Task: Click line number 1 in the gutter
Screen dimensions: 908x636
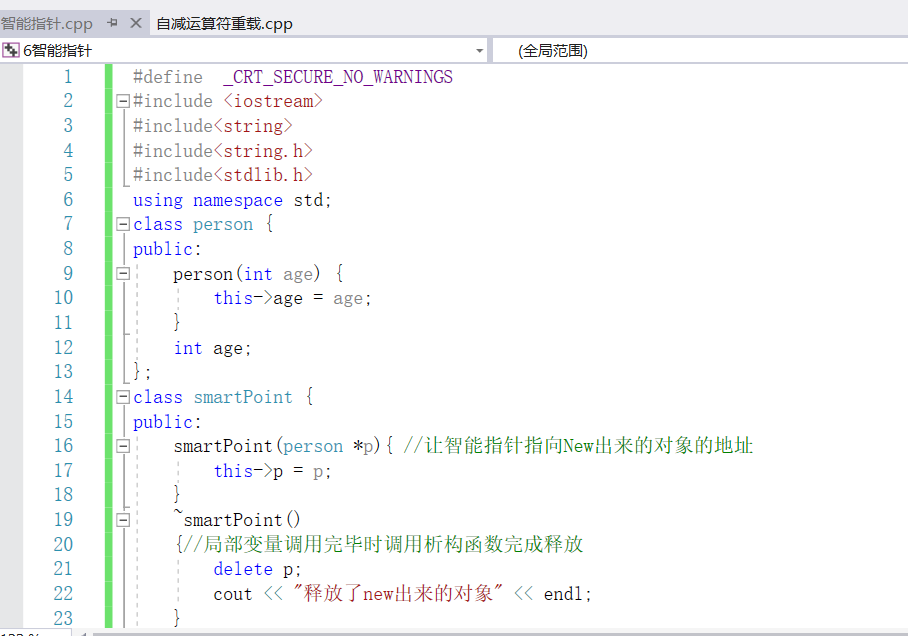Action: tap(68, 76)
